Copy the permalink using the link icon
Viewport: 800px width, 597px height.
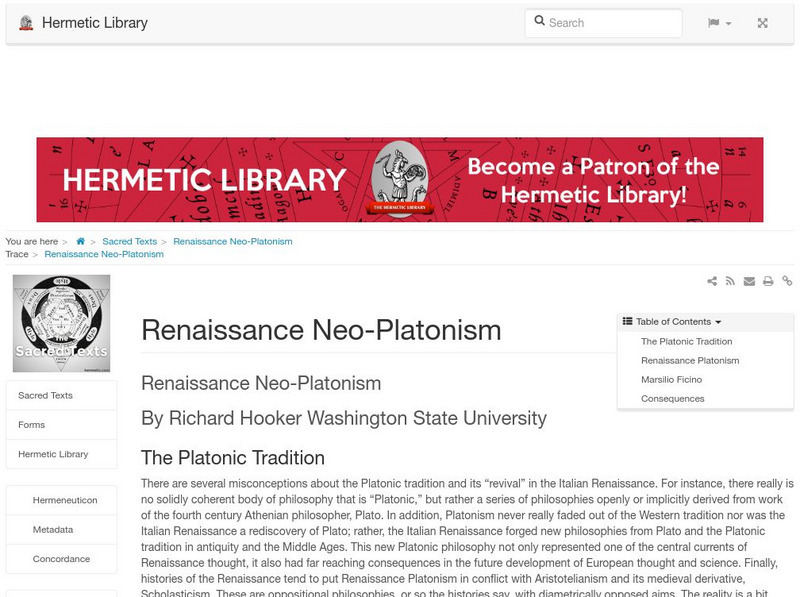tap(787, 280)
